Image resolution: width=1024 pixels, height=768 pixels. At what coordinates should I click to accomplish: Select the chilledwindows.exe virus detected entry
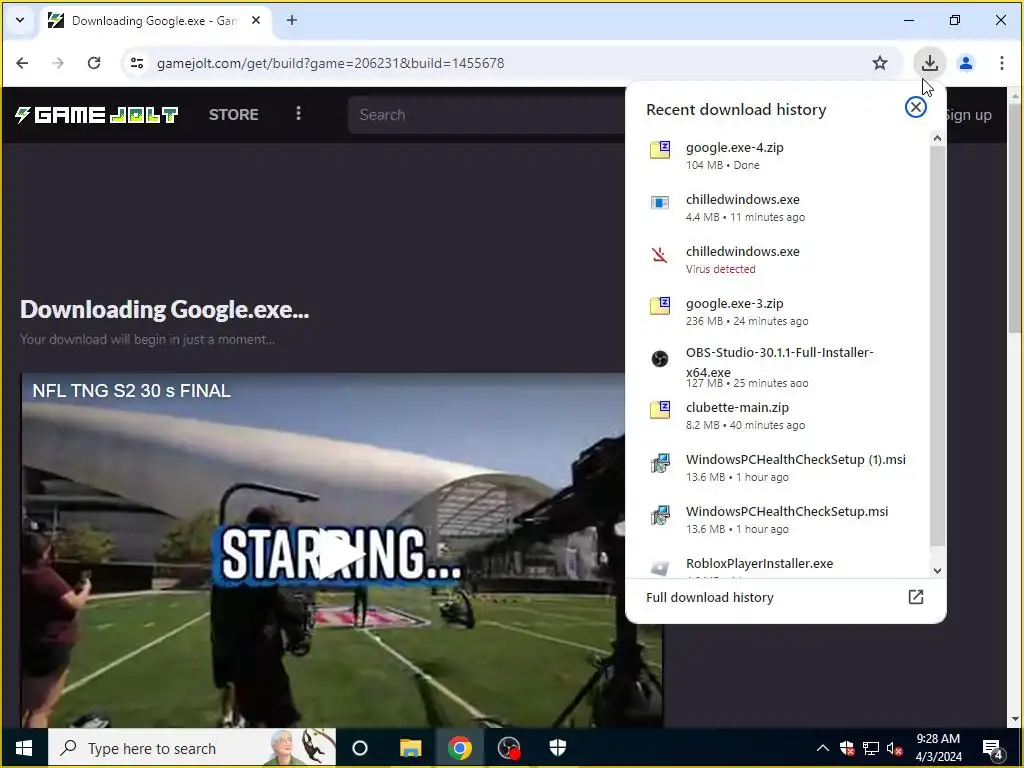coord(777,259)
